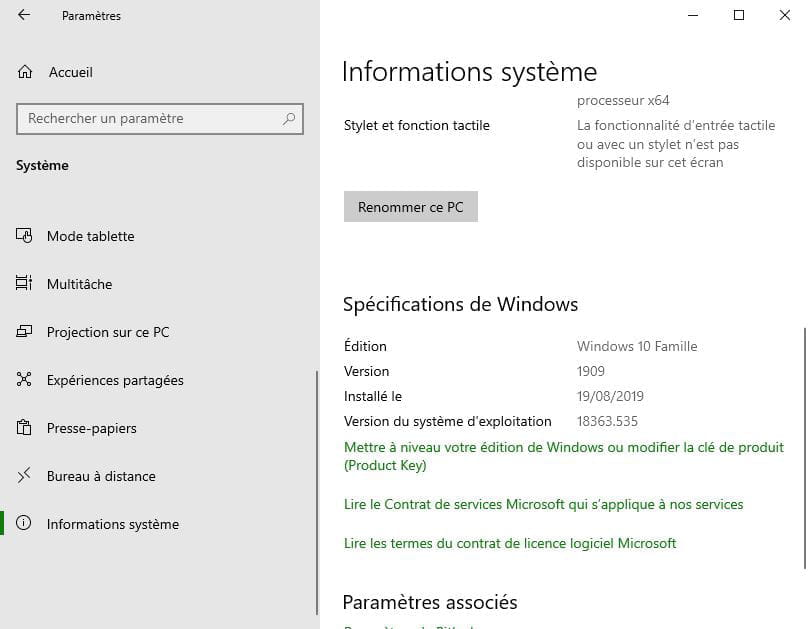The width and height of the screenshot is (808, 629).
Task: Click the Presse-papiers clipboard icon
Action: (x=24, y=428)
